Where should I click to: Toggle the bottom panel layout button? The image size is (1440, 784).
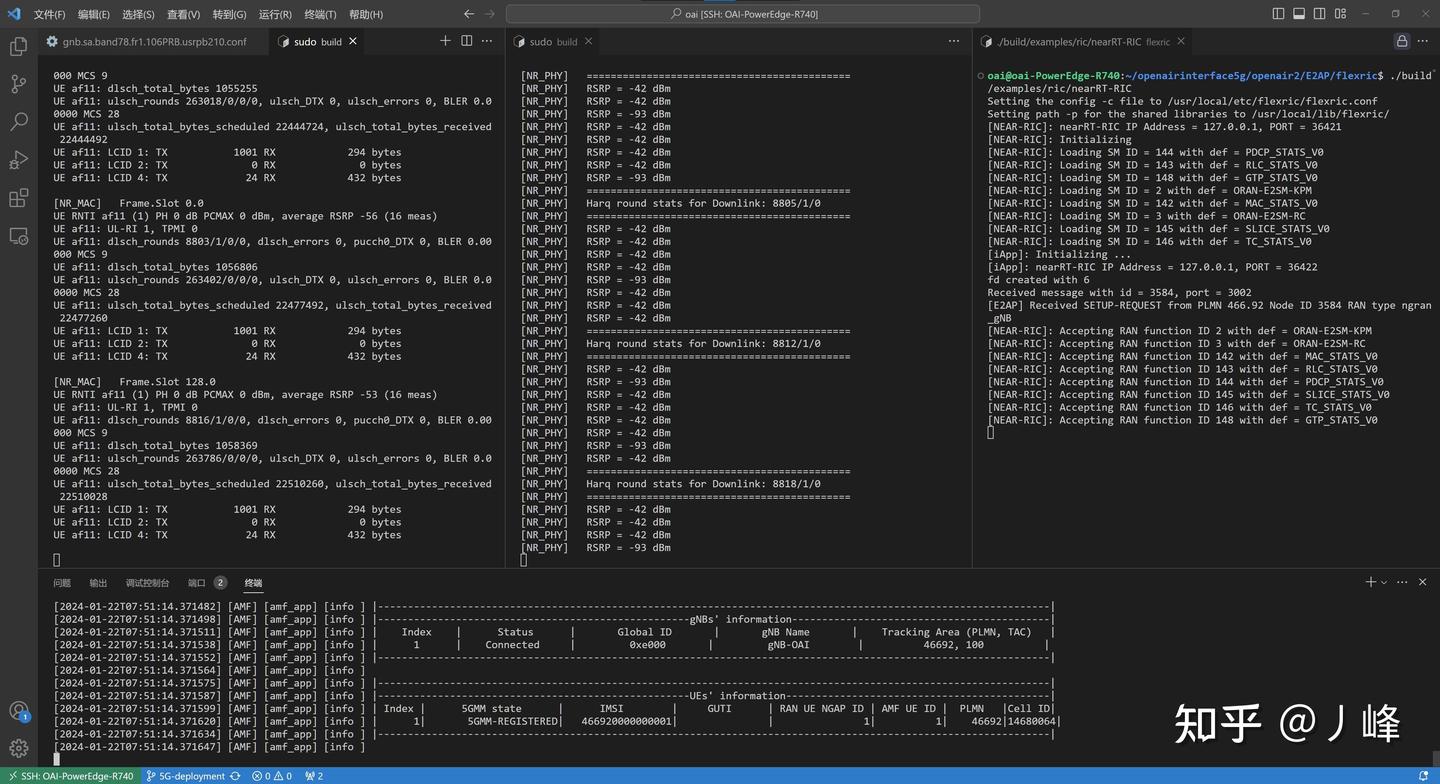1299,14
